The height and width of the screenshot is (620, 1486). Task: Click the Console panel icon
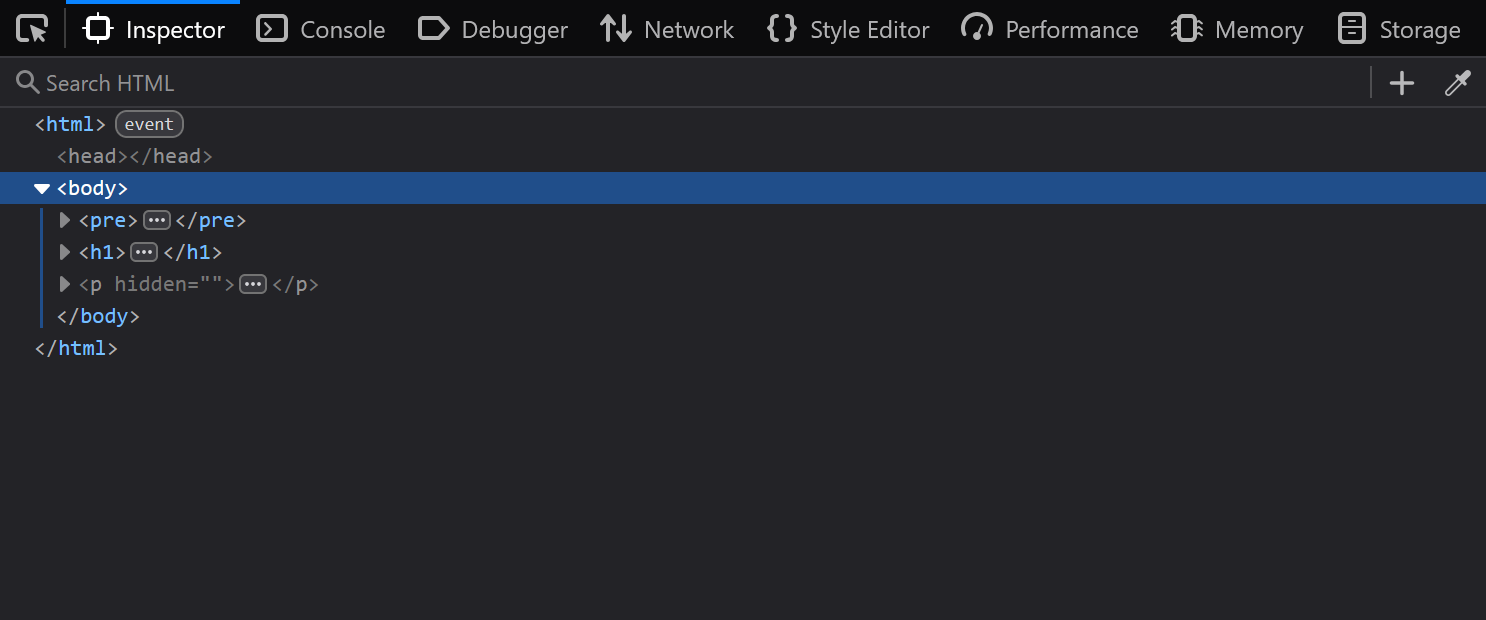(x=270, y=29)
